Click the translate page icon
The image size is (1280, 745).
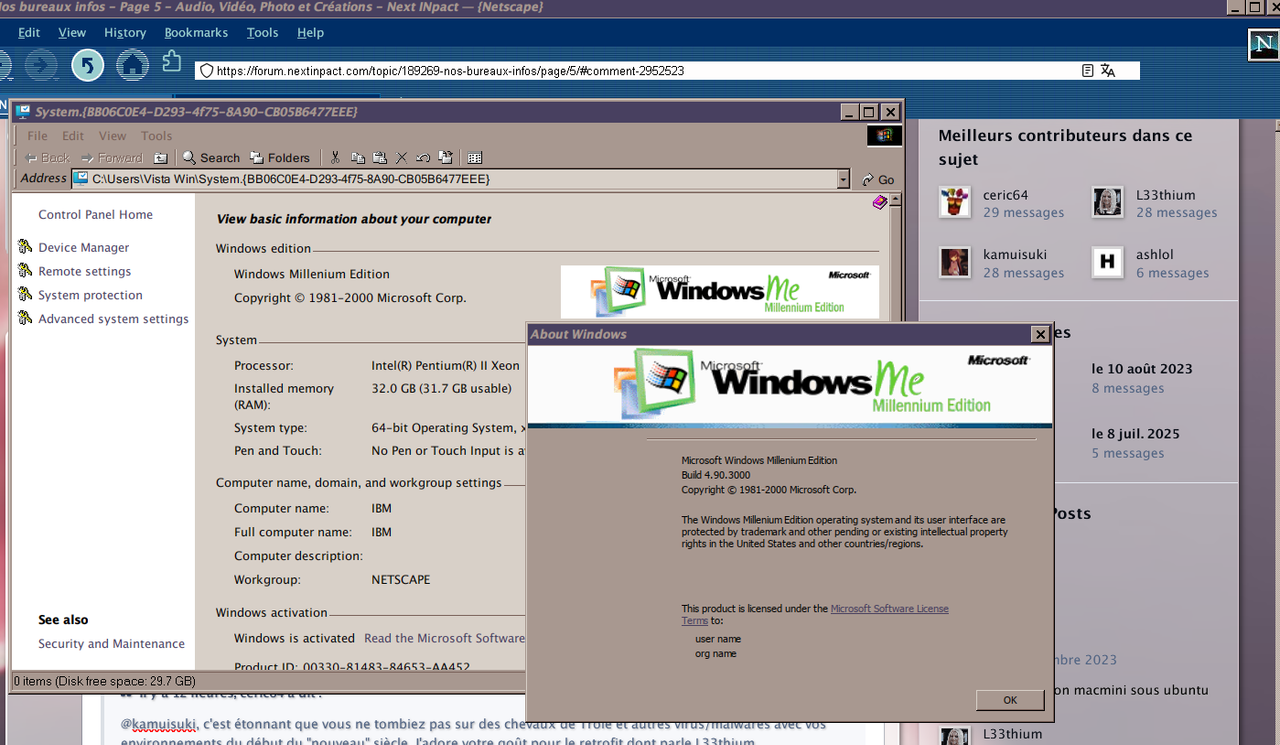[1107, 71]
